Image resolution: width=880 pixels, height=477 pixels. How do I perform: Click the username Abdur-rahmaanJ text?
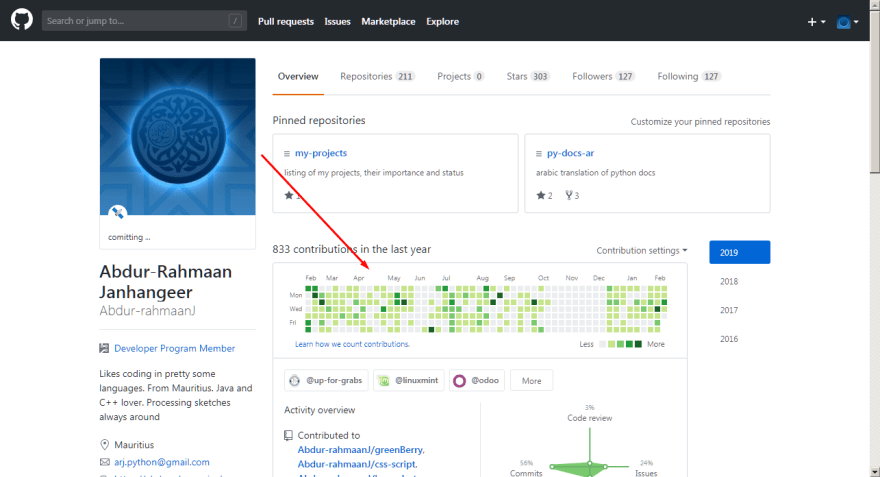pyautogui.click(x=147, y=311)
